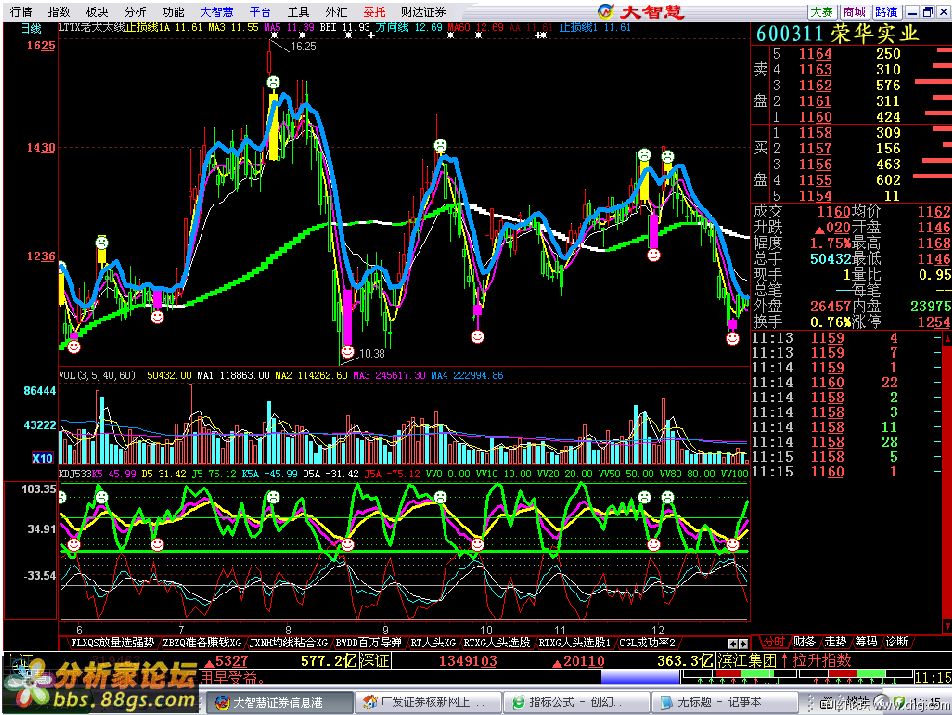Open the 功能 menu
952x715 pixels.
[173, 12]
